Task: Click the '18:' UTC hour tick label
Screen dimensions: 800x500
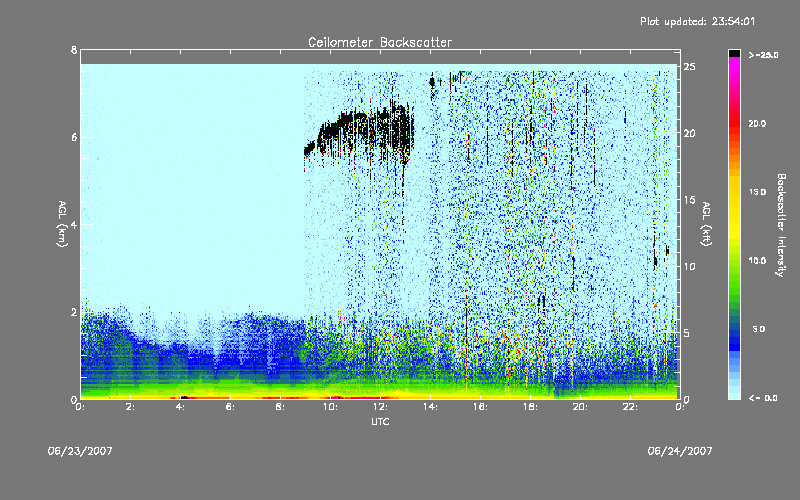Action: point(531,407)
